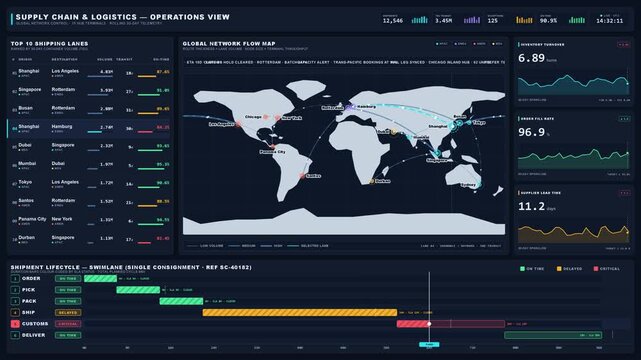Click the stage 1 number box for ORDER
Viewport: 641px width, 360px height.
(x=15, y=279)
